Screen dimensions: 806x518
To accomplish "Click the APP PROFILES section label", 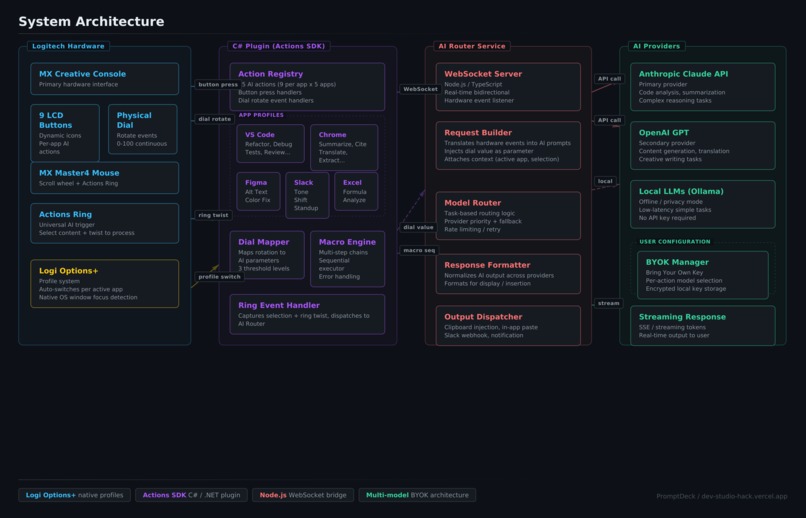I will 261,115.
